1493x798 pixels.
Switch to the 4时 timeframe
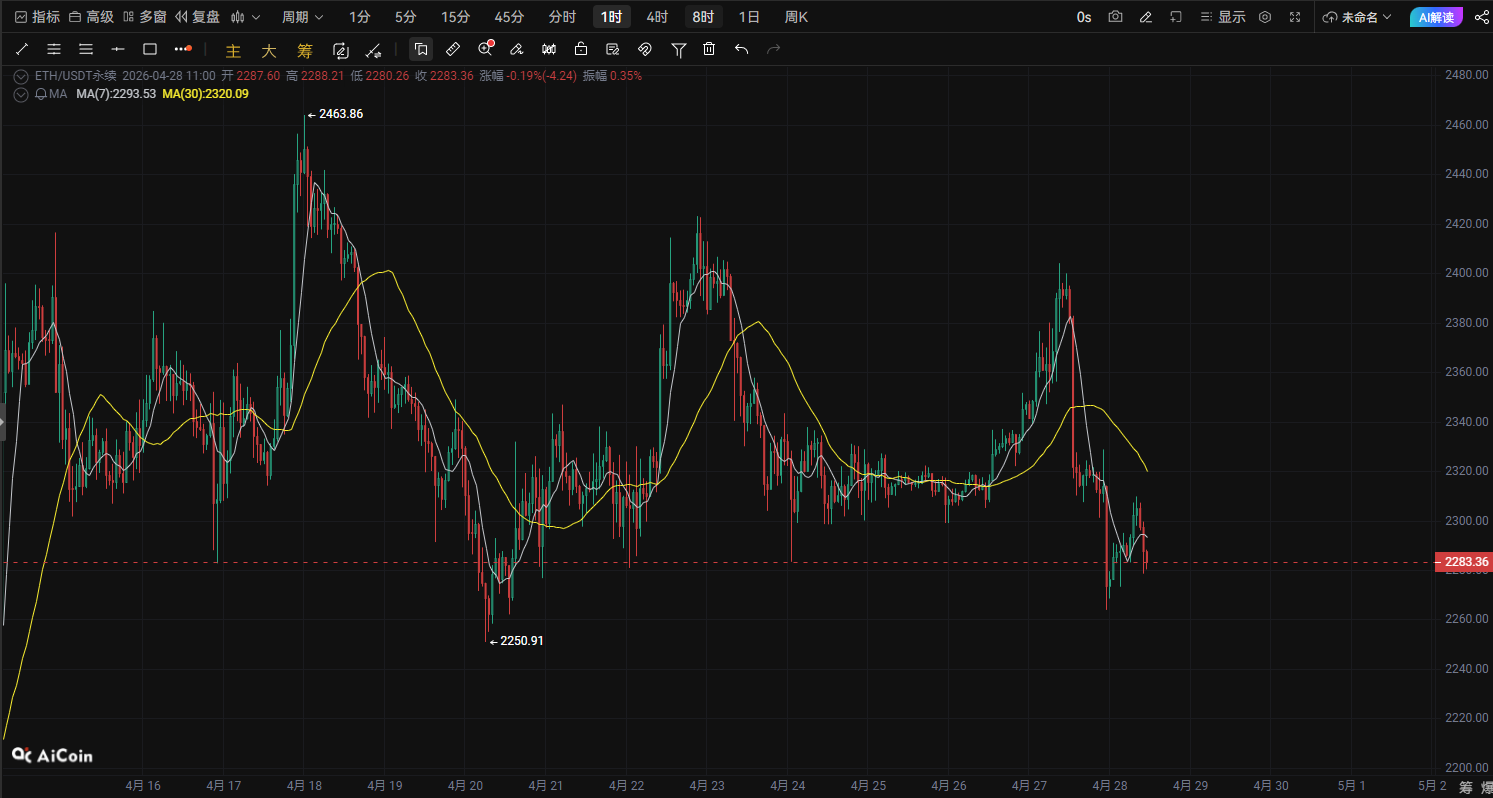tap(656, 17)
